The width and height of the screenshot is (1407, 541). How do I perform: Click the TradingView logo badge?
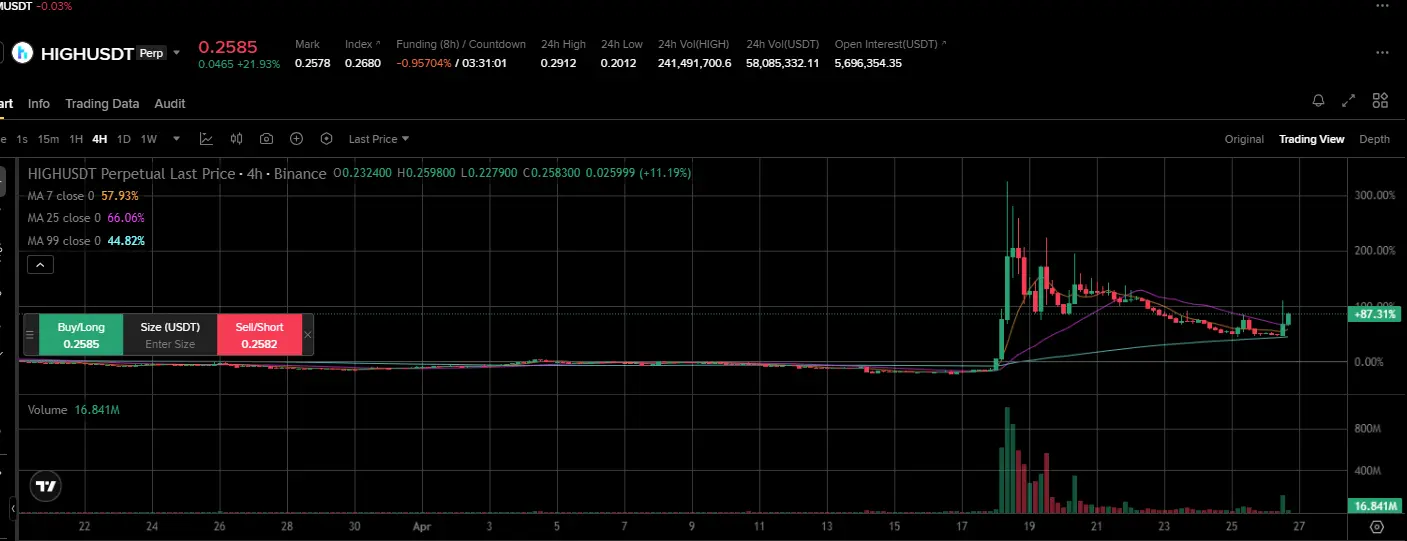pyautogui.click(x=46, y=486)
